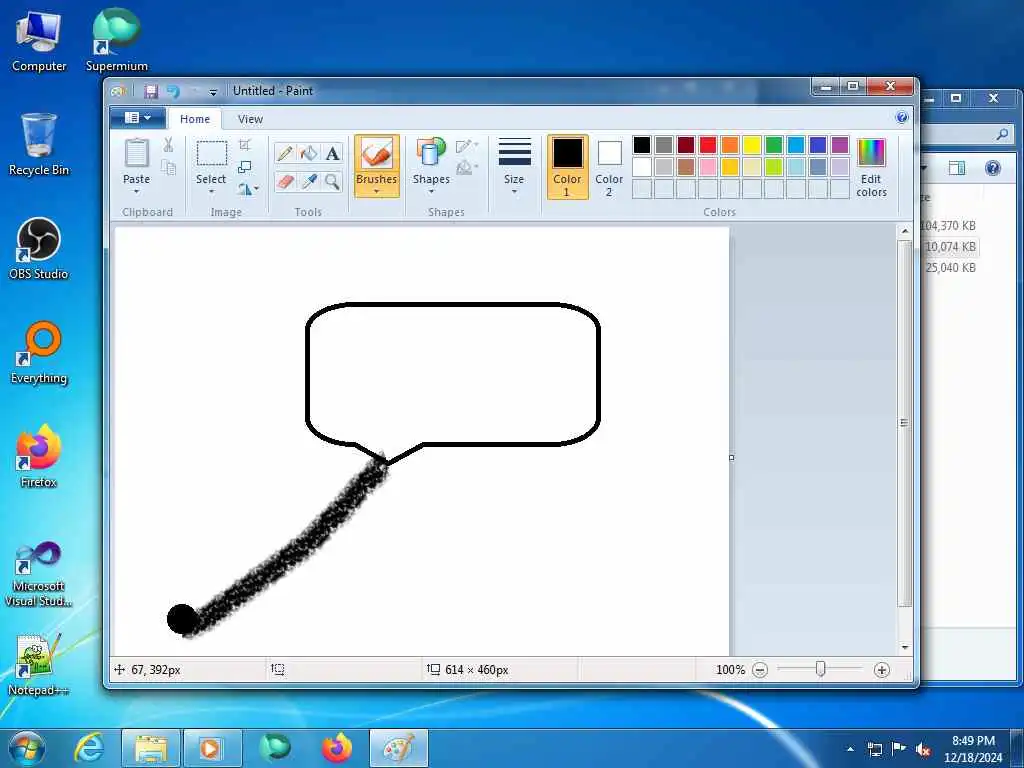Open the Shape outline dropdown
This screenshot has height=768, width=1024.
[x=467, y=146]
